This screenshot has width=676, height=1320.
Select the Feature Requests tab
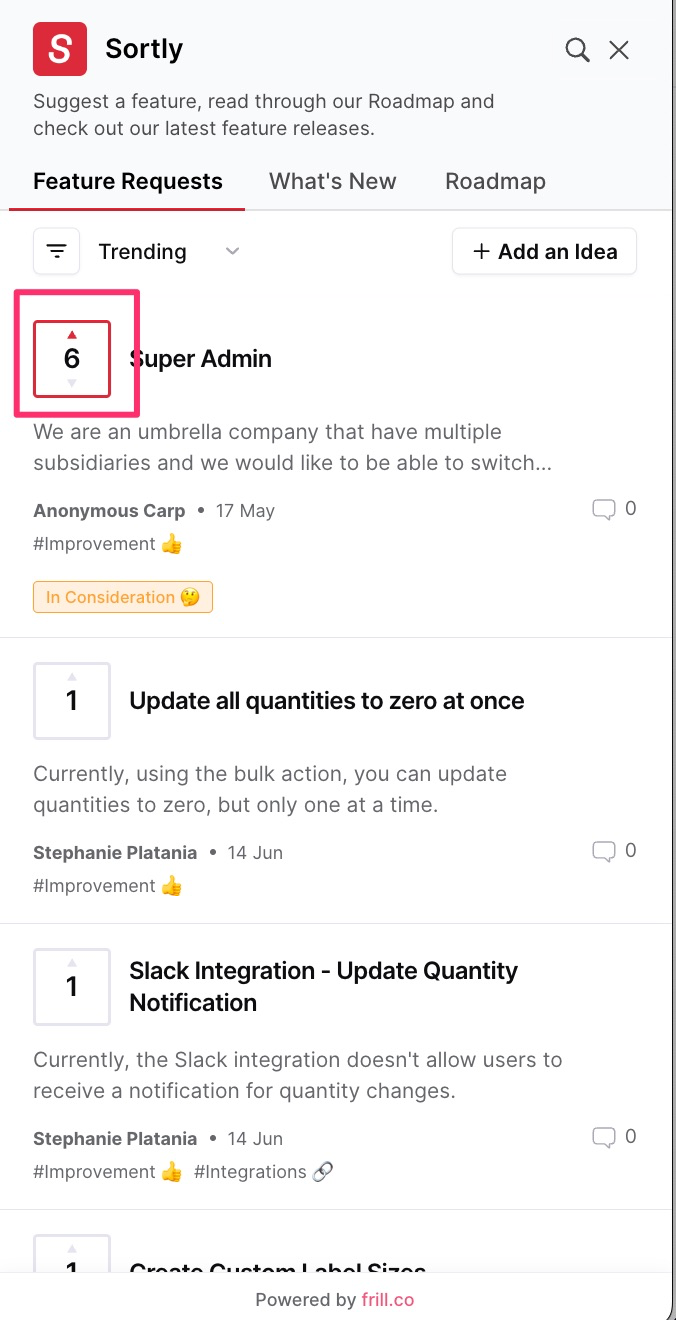128,181
